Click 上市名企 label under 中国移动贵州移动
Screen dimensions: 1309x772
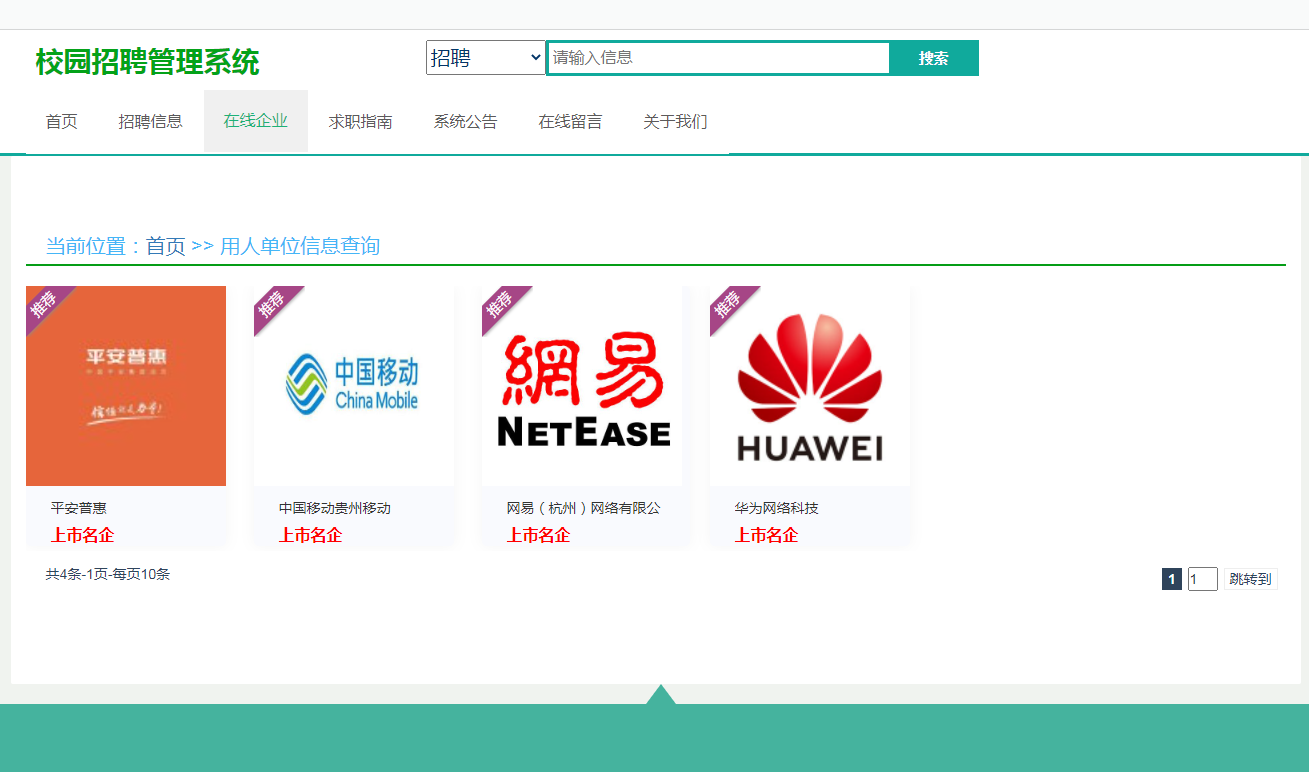pos(310,535)
